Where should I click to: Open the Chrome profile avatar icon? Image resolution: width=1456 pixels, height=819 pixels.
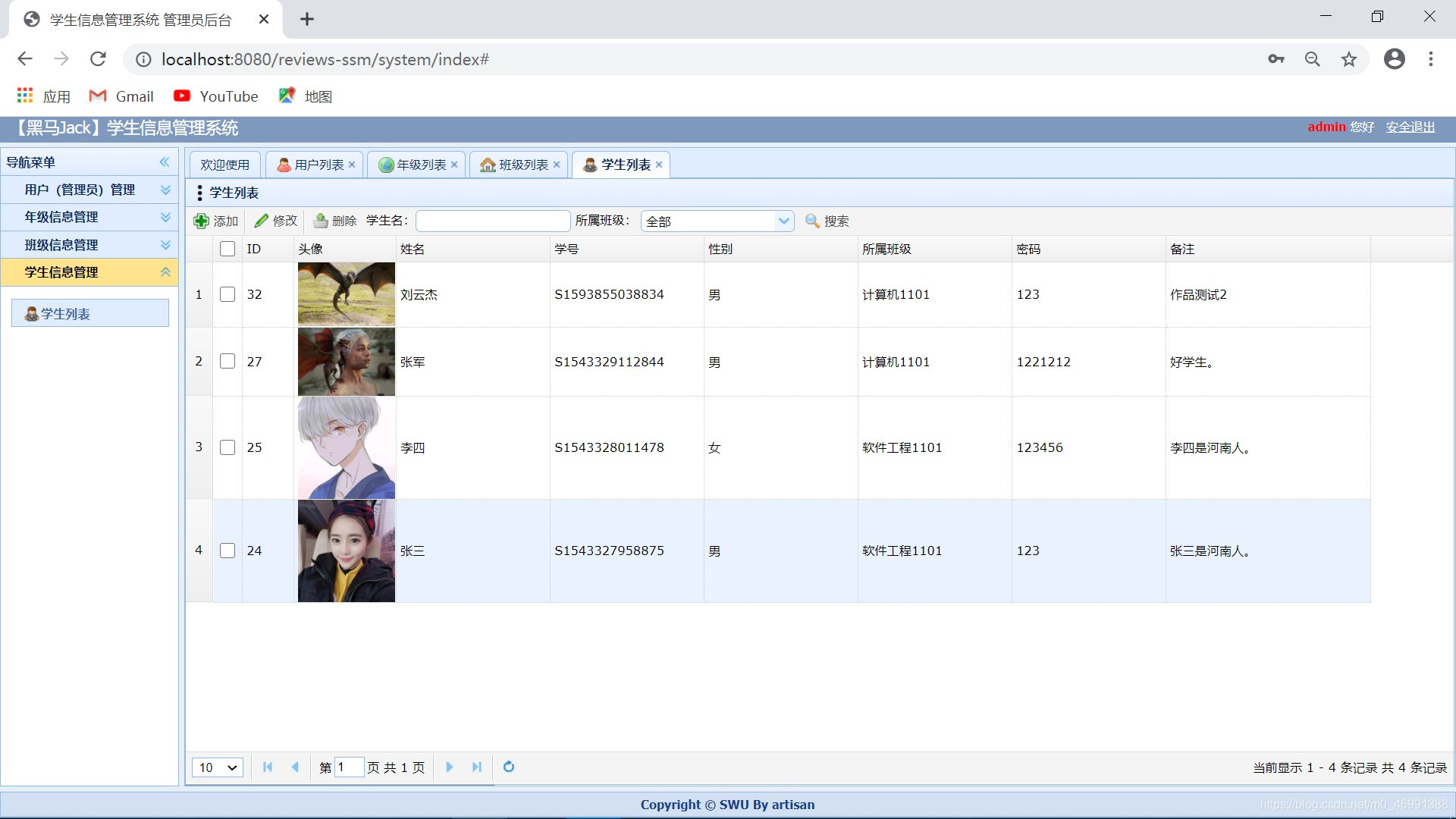[x=1395, y=59]
